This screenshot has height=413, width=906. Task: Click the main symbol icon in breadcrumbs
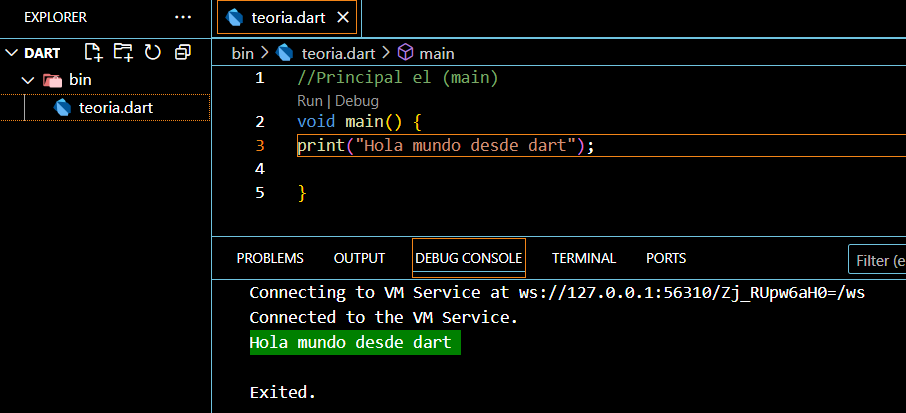[406, 53]
